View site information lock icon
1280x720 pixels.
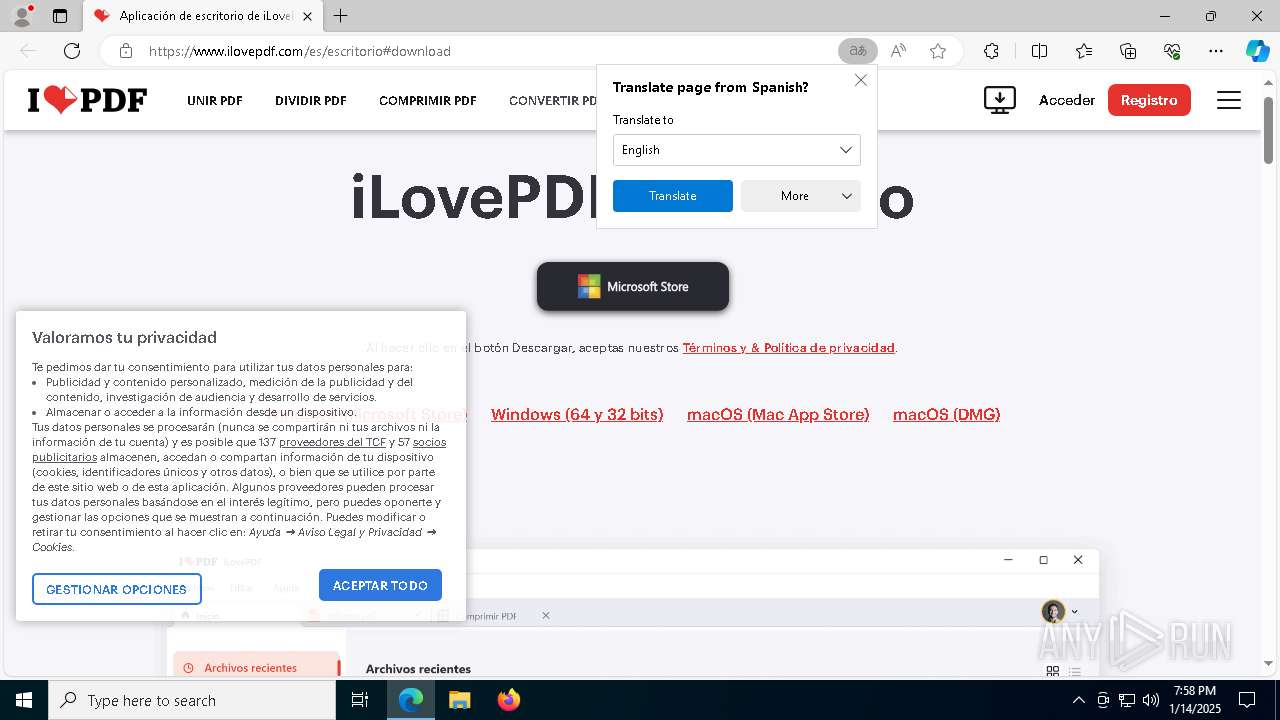pyautogui.click(x=125, y=51)
